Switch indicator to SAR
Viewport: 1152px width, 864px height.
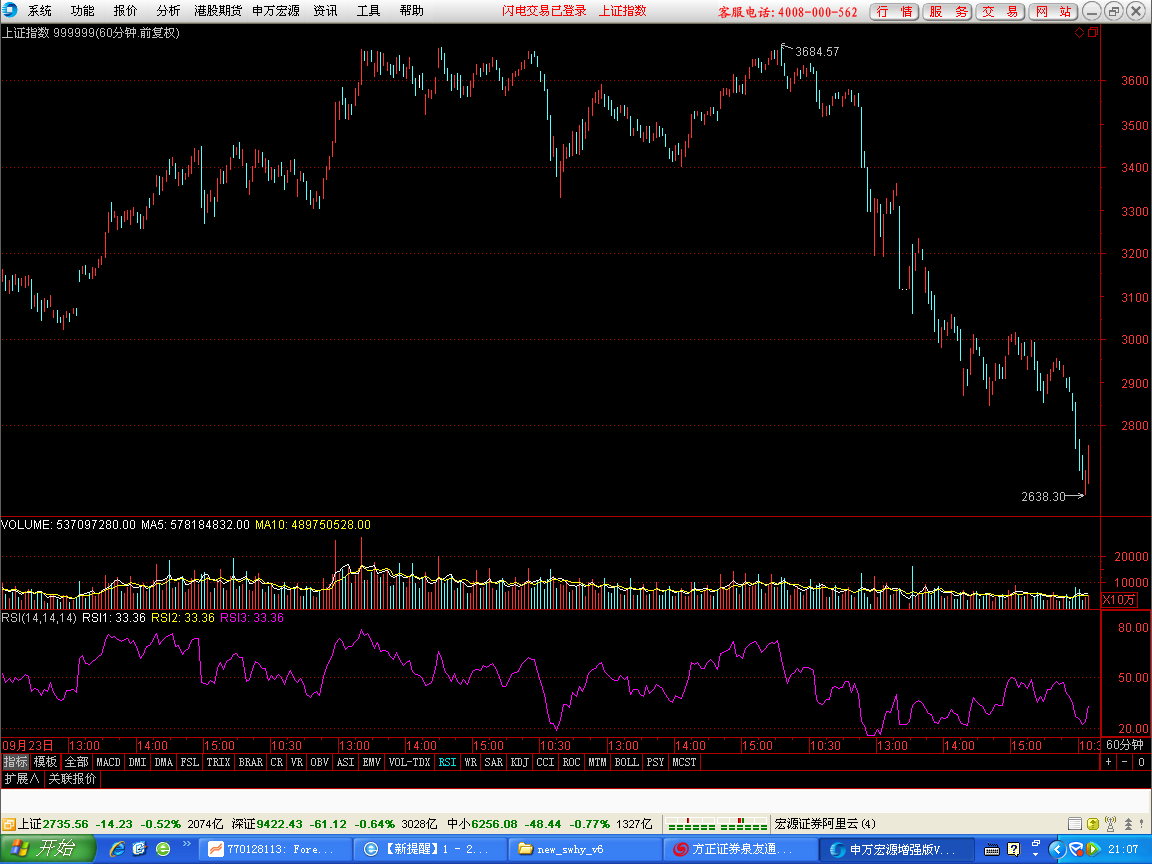(494, 762)
